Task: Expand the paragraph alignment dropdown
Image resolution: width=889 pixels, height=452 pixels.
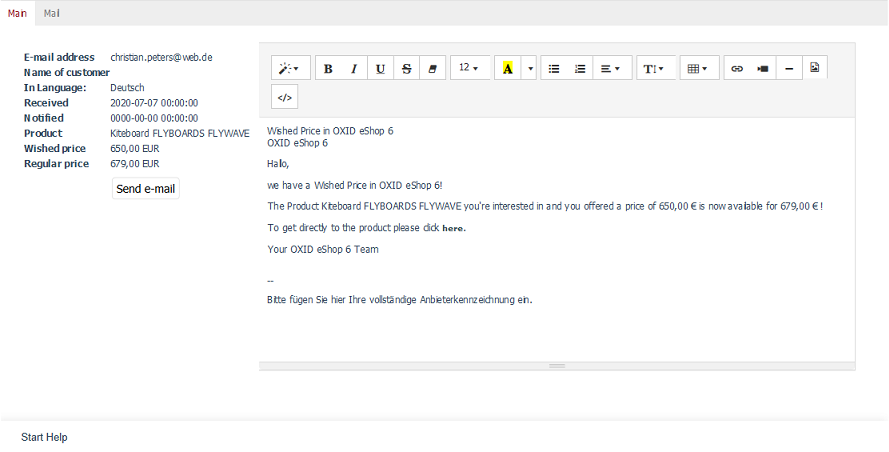Action: tap(611, 68)
